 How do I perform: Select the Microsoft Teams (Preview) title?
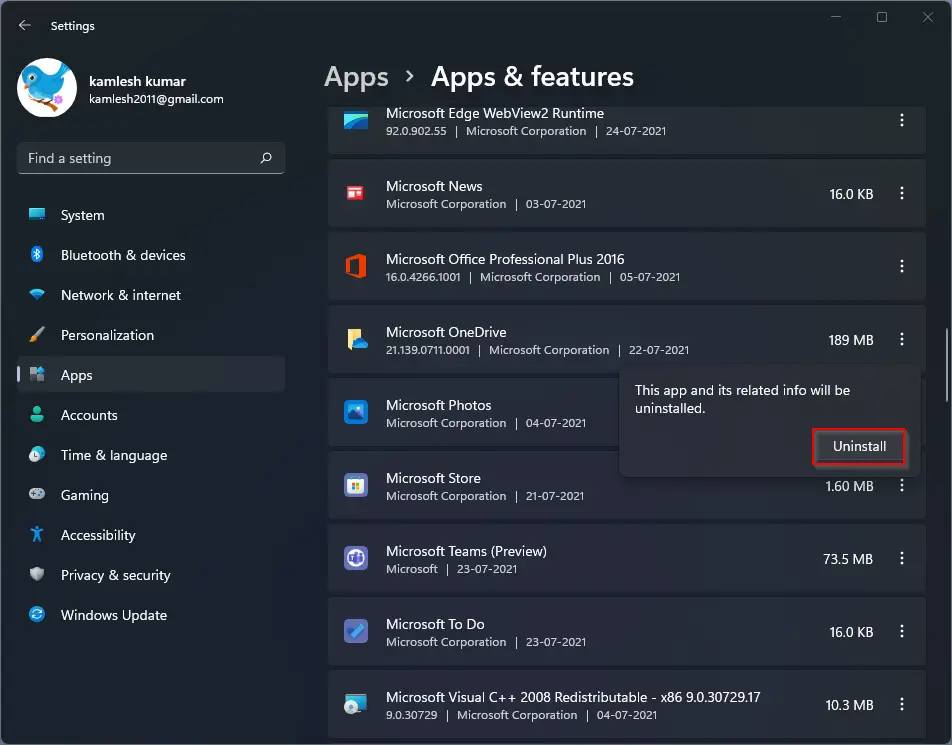pyautogui.click(x=466, y=551)
